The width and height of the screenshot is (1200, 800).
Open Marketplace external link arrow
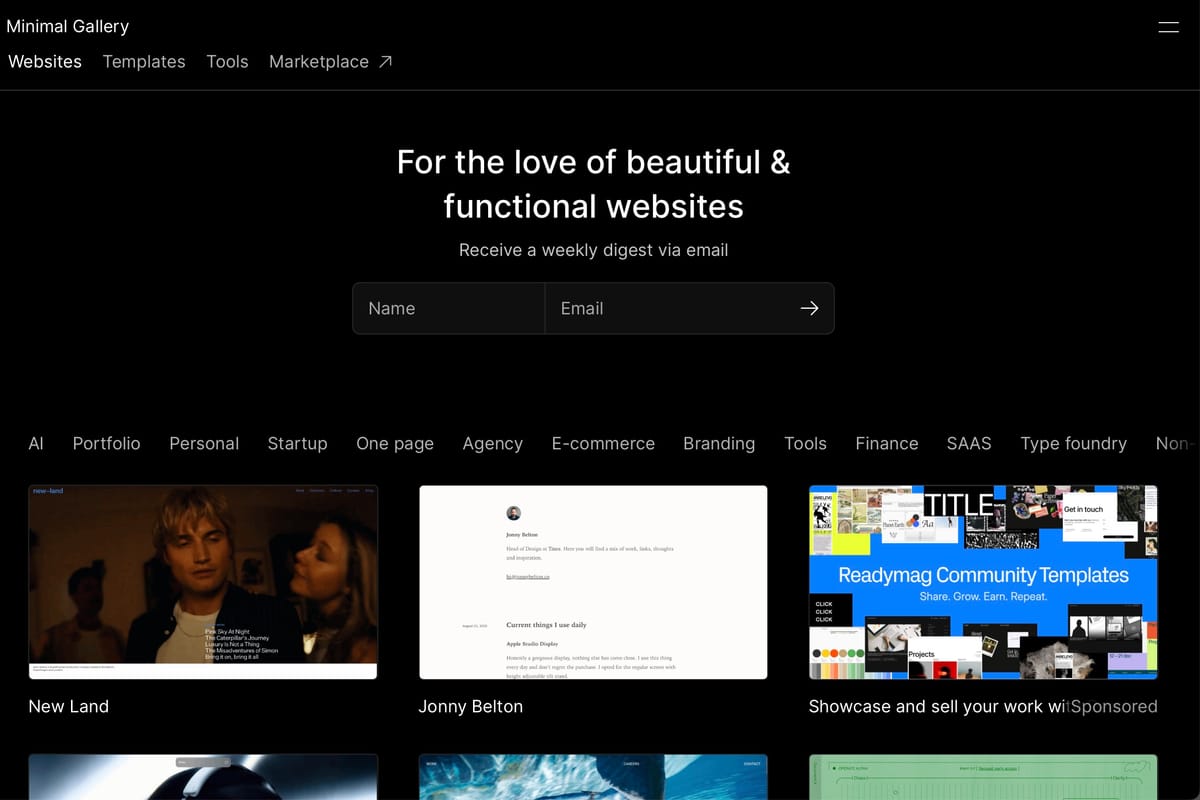(x=385, y=61)
